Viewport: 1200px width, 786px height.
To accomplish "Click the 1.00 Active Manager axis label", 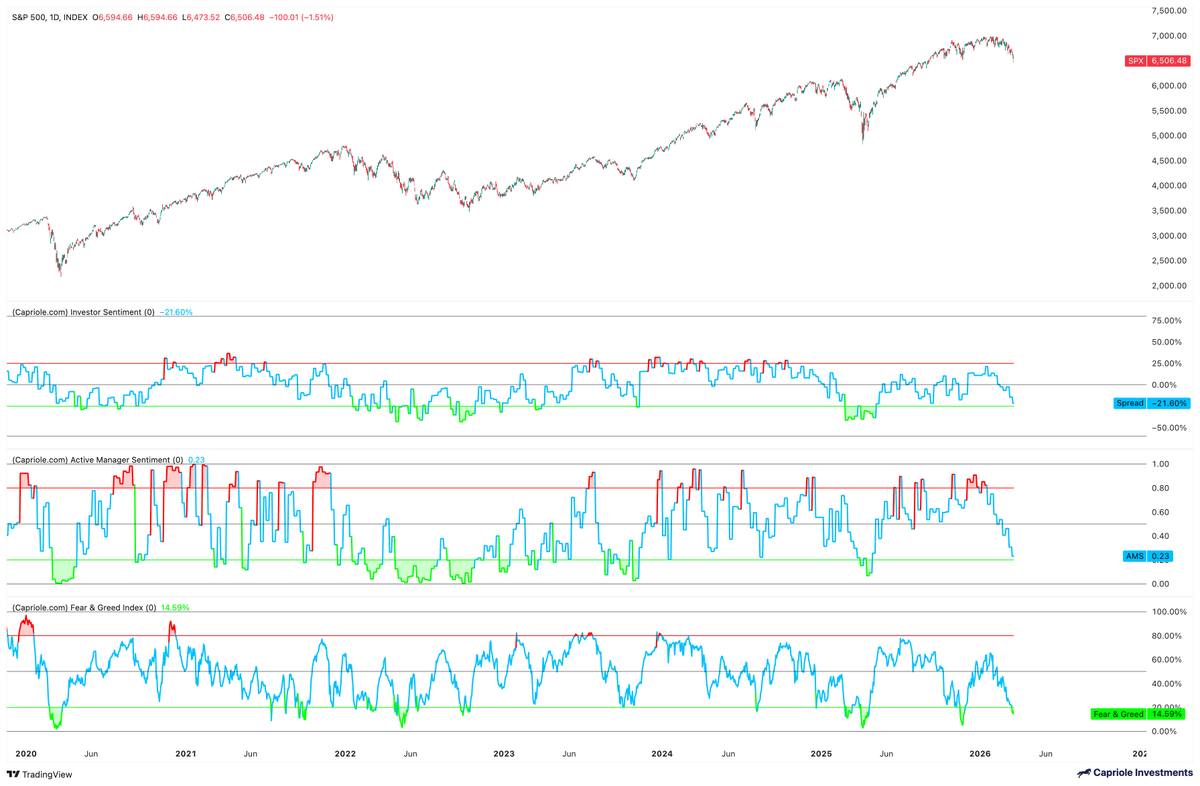I will click(x=1160, y=464).
